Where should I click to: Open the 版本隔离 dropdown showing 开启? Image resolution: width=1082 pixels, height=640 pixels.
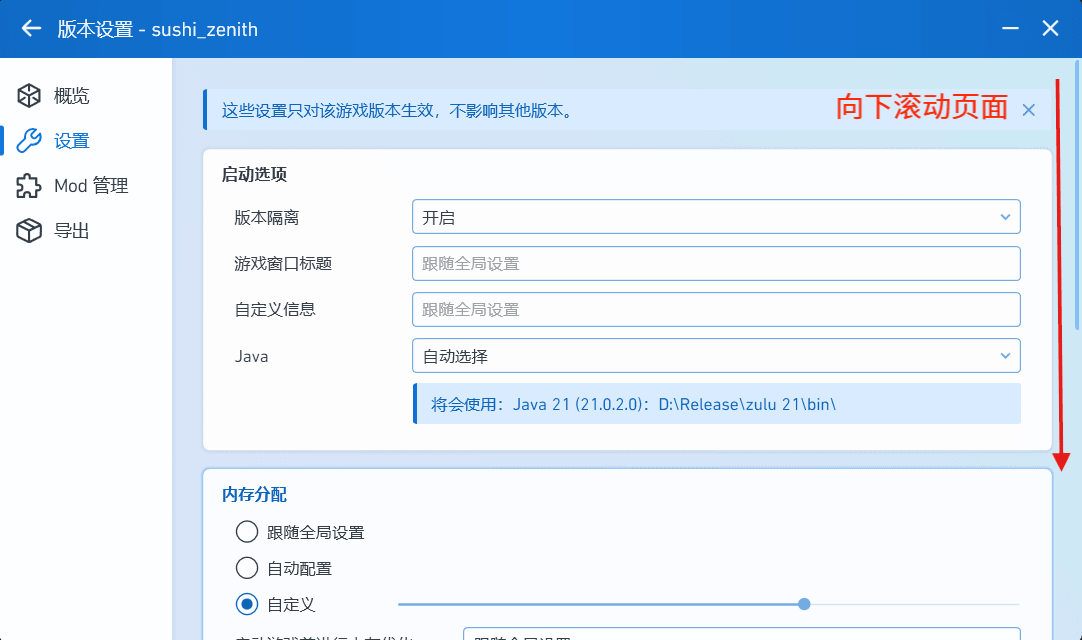point(716,217)
